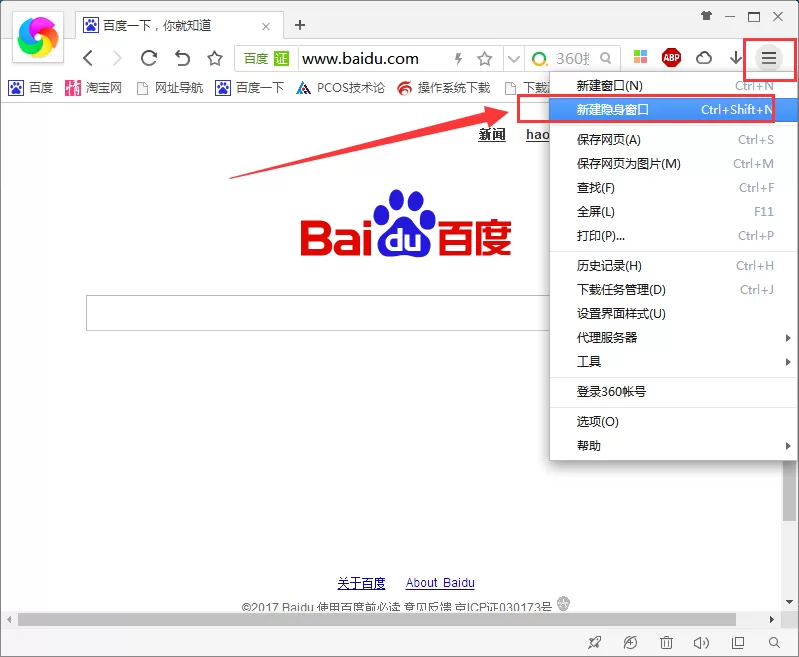Open the 操作系统下载 bookmark
The image size is (799, 657).
(x=443, y=88)
